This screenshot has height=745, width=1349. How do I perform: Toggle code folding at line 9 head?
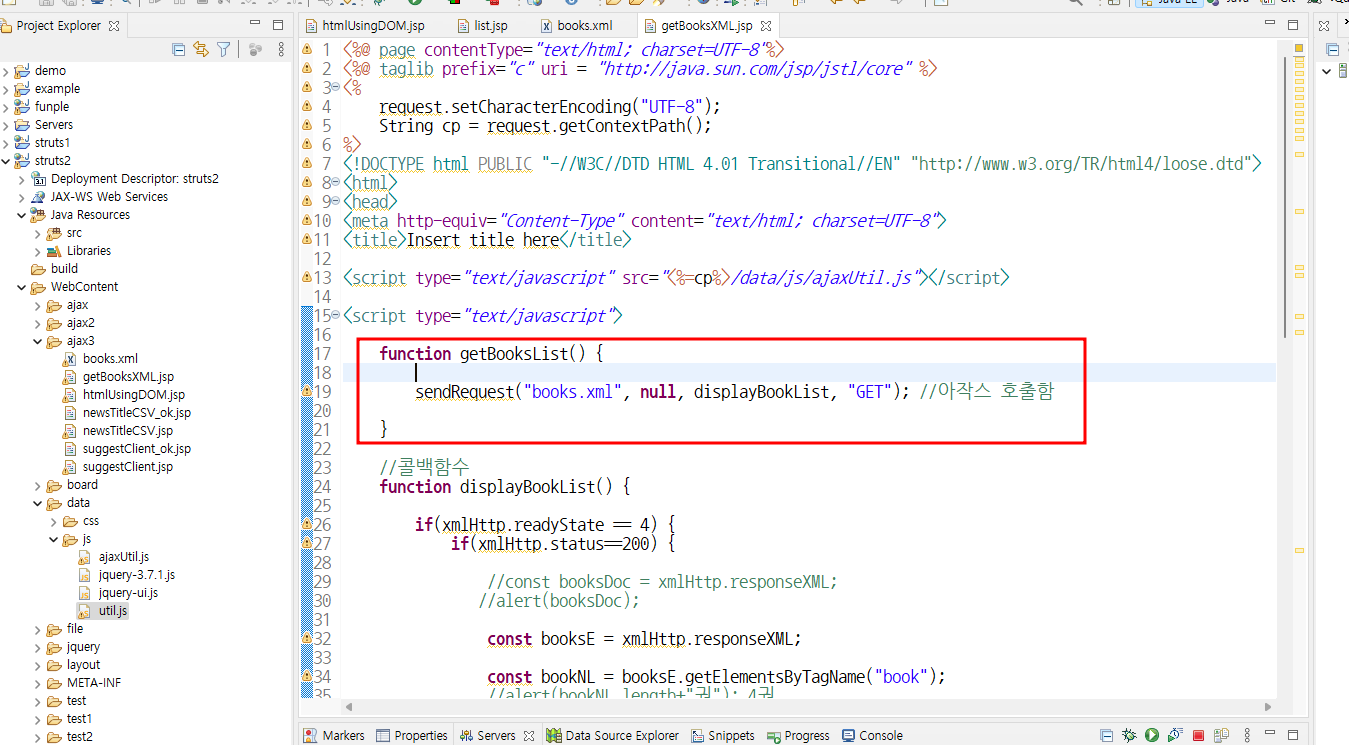(335, 202)
